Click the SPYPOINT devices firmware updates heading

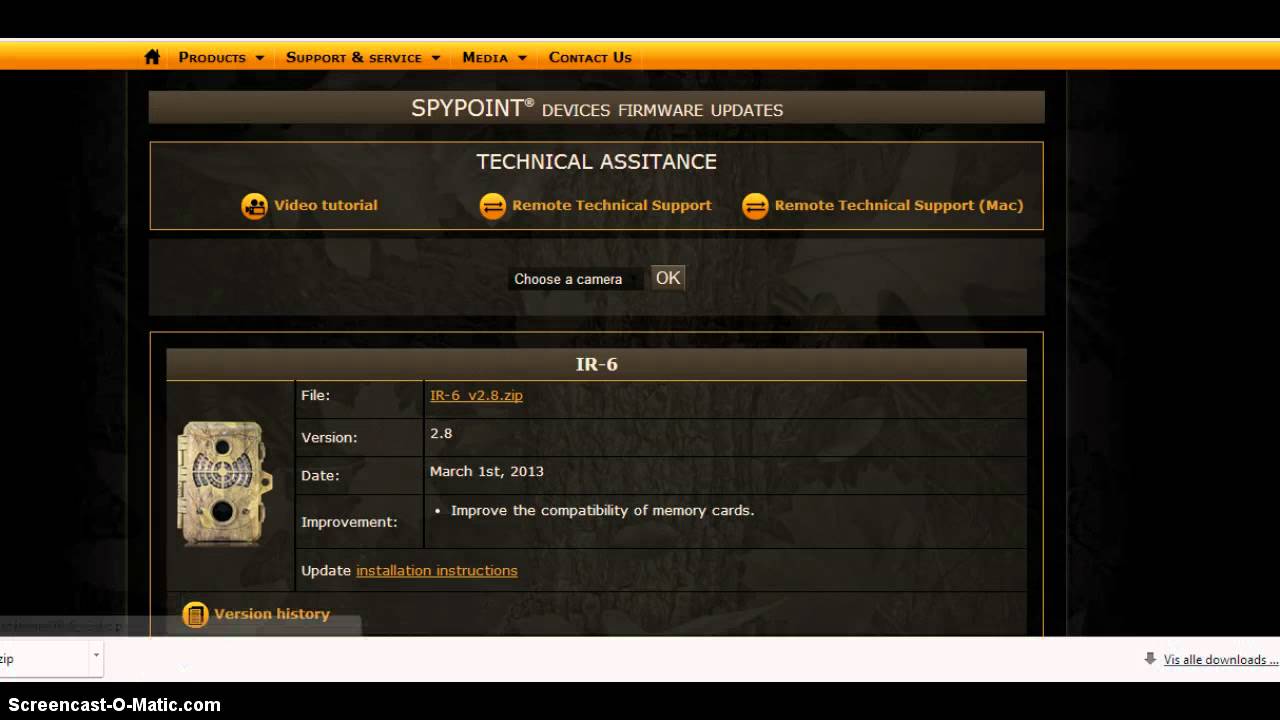(597, 108)
